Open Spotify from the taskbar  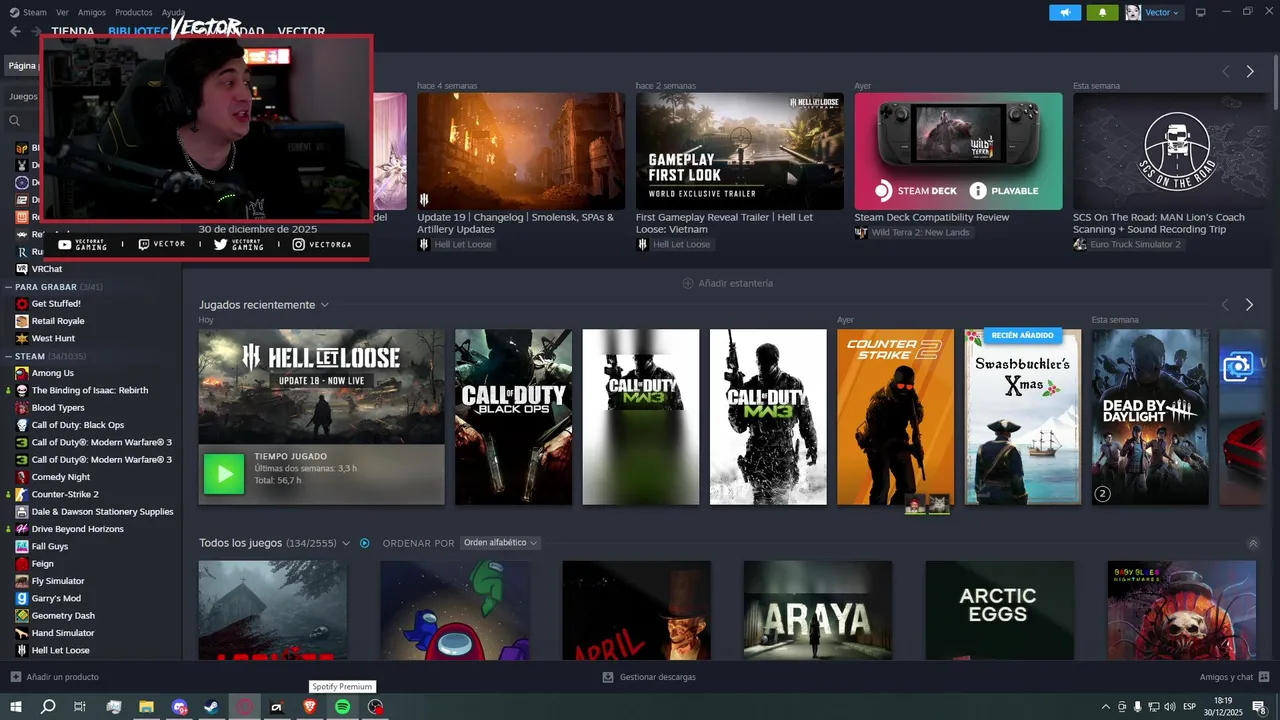pos(343,707)
